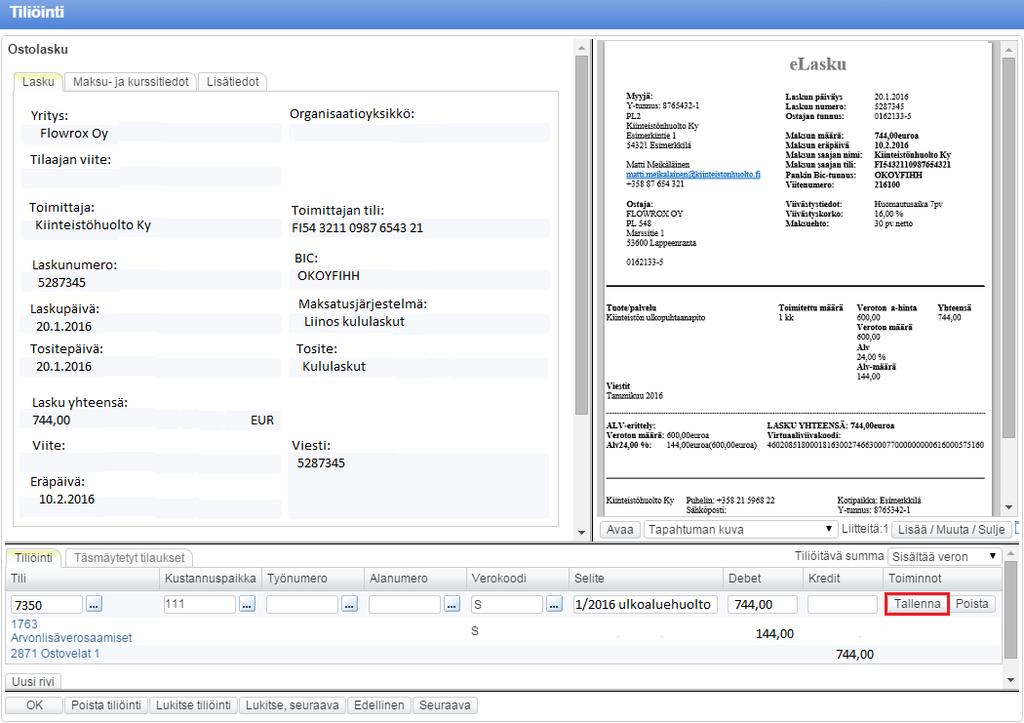Screen dimensions: 1024x723
Task: Click Liitteitä:1 attachment count label
Action: click(x=864, y=529)
